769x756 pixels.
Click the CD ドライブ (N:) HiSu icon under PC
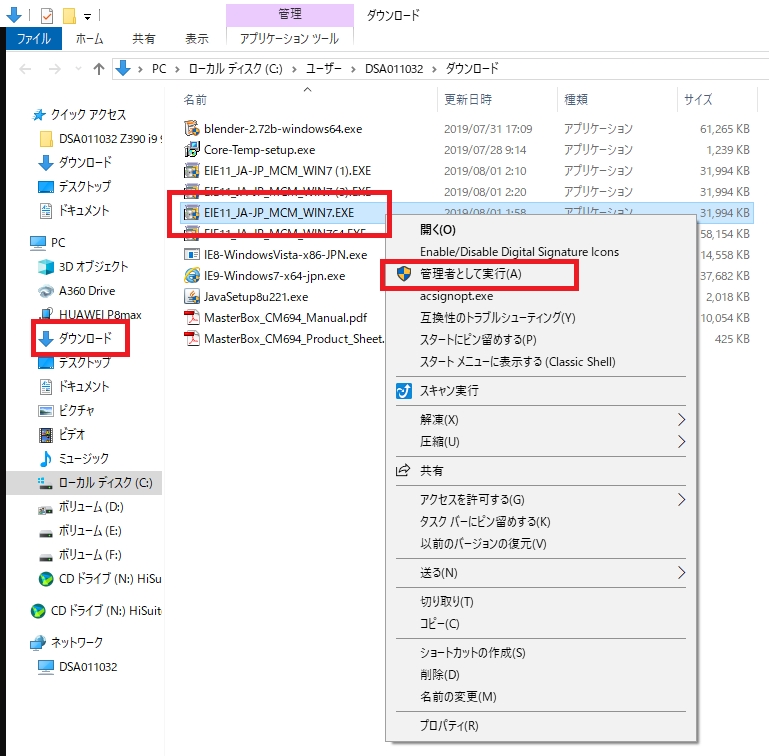(46, 579)
